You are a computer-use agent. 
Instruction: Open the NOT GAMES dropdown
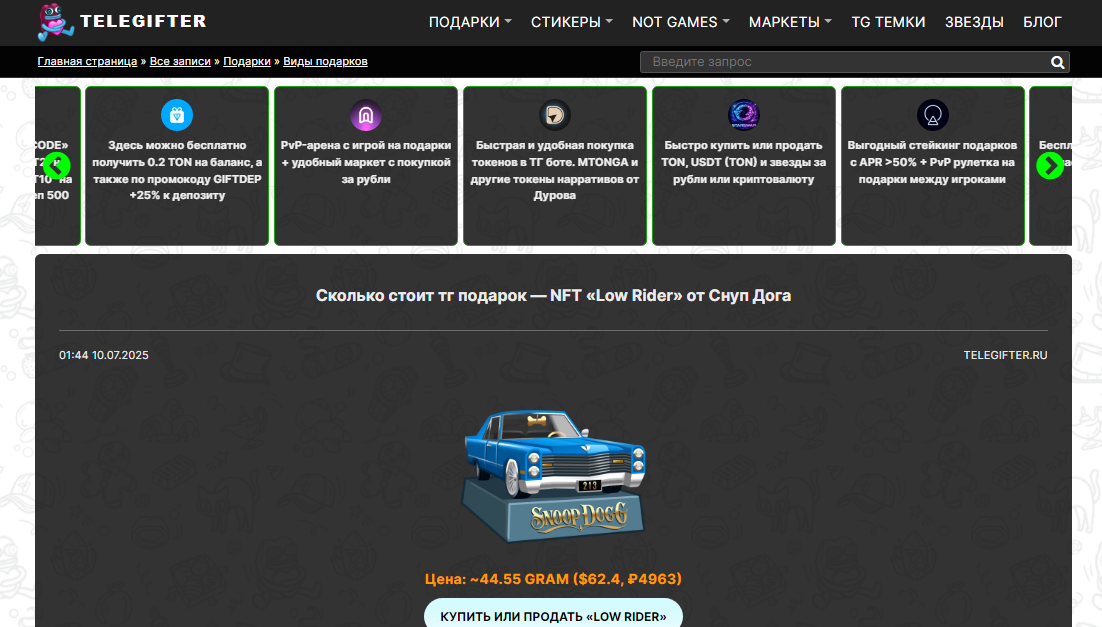click(681, 22)
